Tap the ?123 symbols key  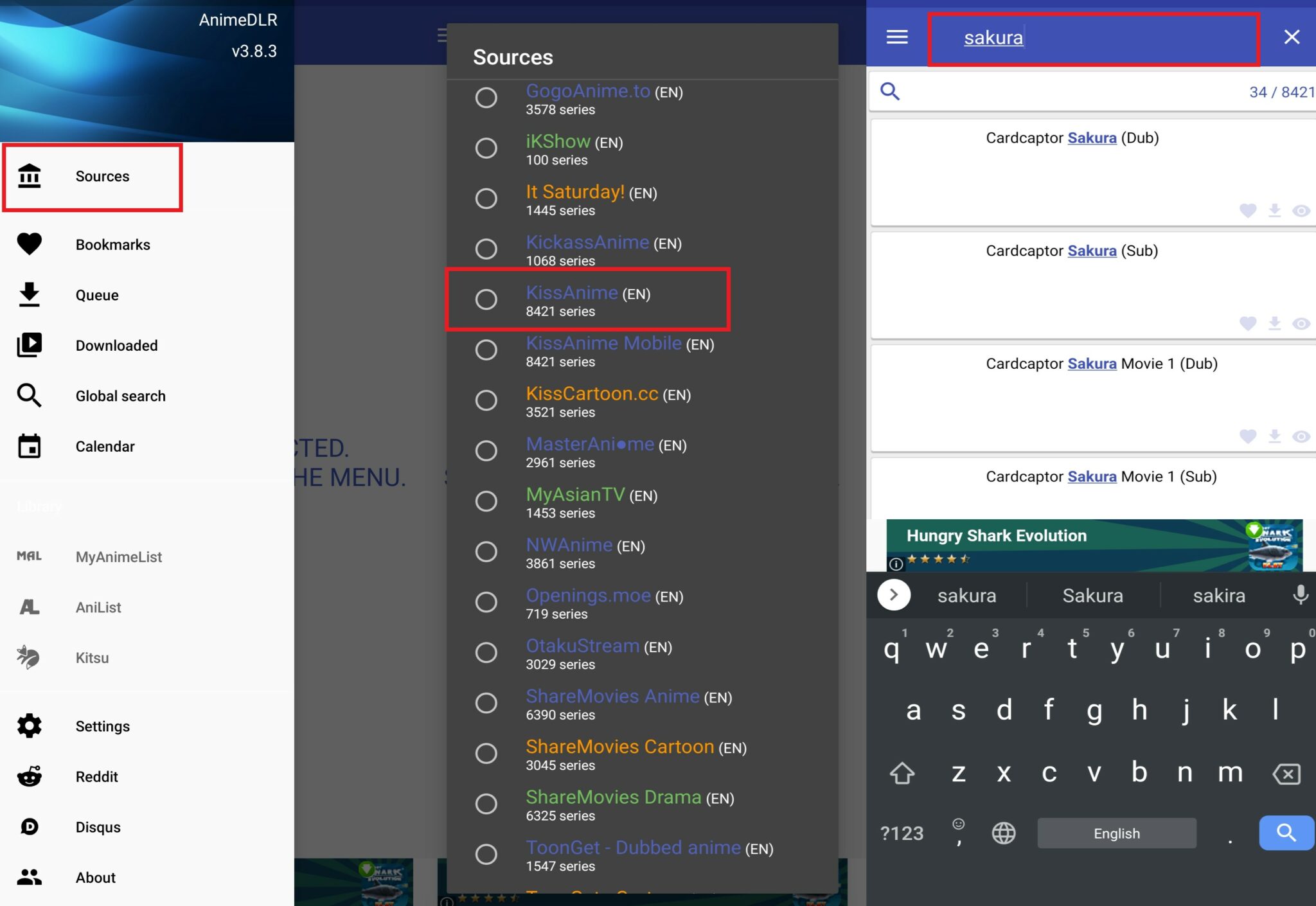pyautogui.click(x=902, y=833)
